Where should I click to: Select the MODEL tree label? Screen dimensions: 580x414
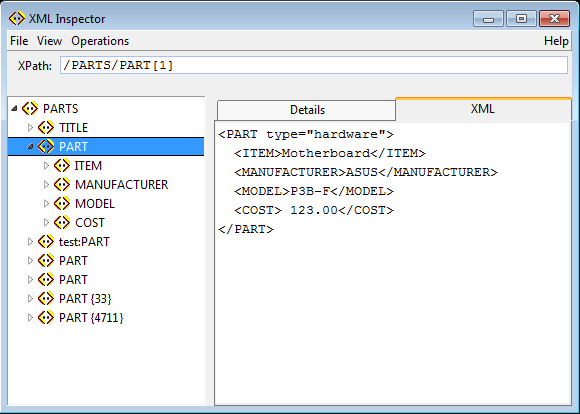[95, 203]
